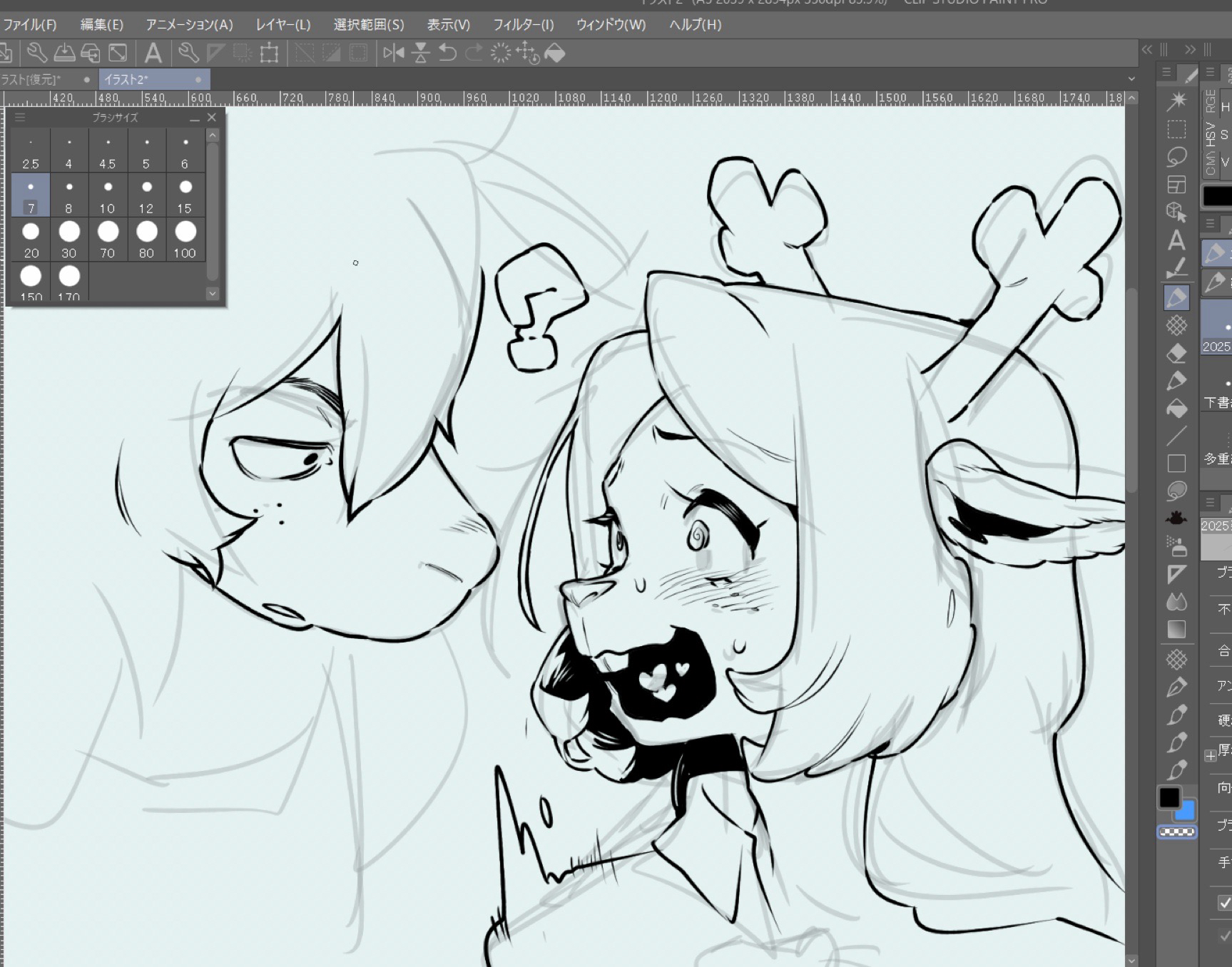Select the lasso selection tool

1176,157
